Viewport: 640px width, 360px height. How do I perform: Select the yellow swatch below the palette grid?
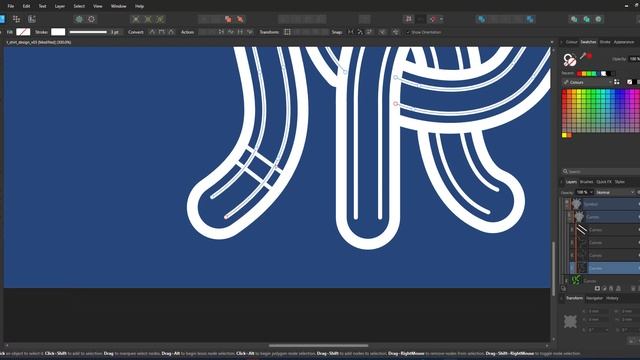click(564, 135)
